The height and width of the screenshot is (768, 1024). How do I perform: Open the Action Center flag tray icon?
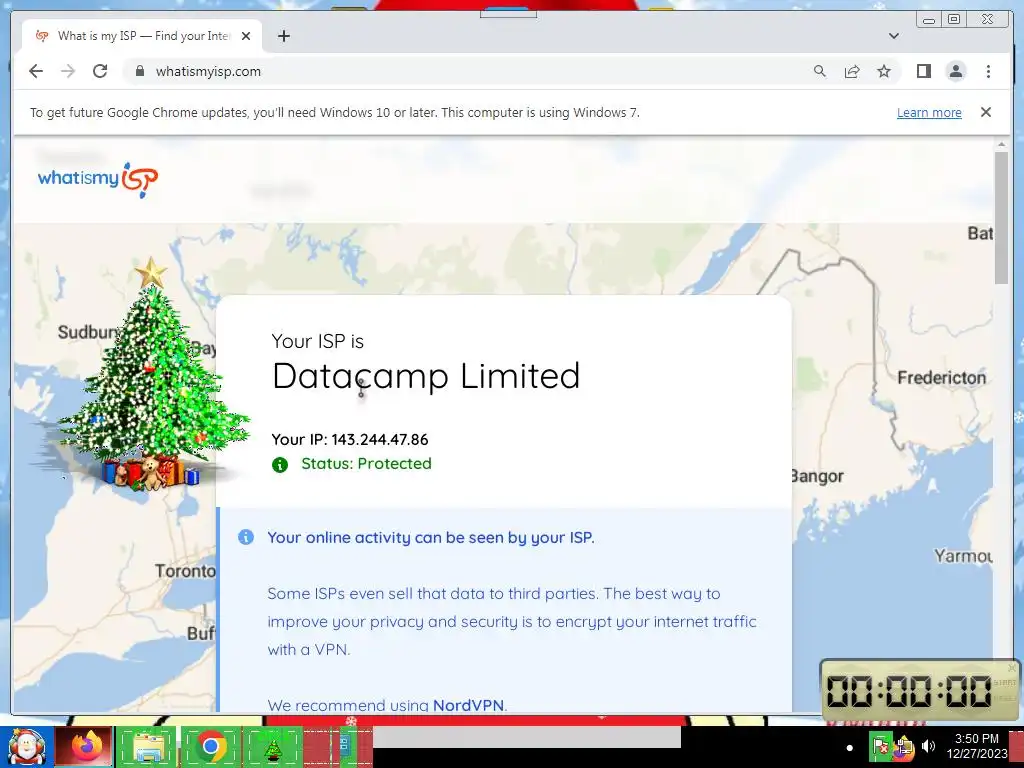pos(880,746)
